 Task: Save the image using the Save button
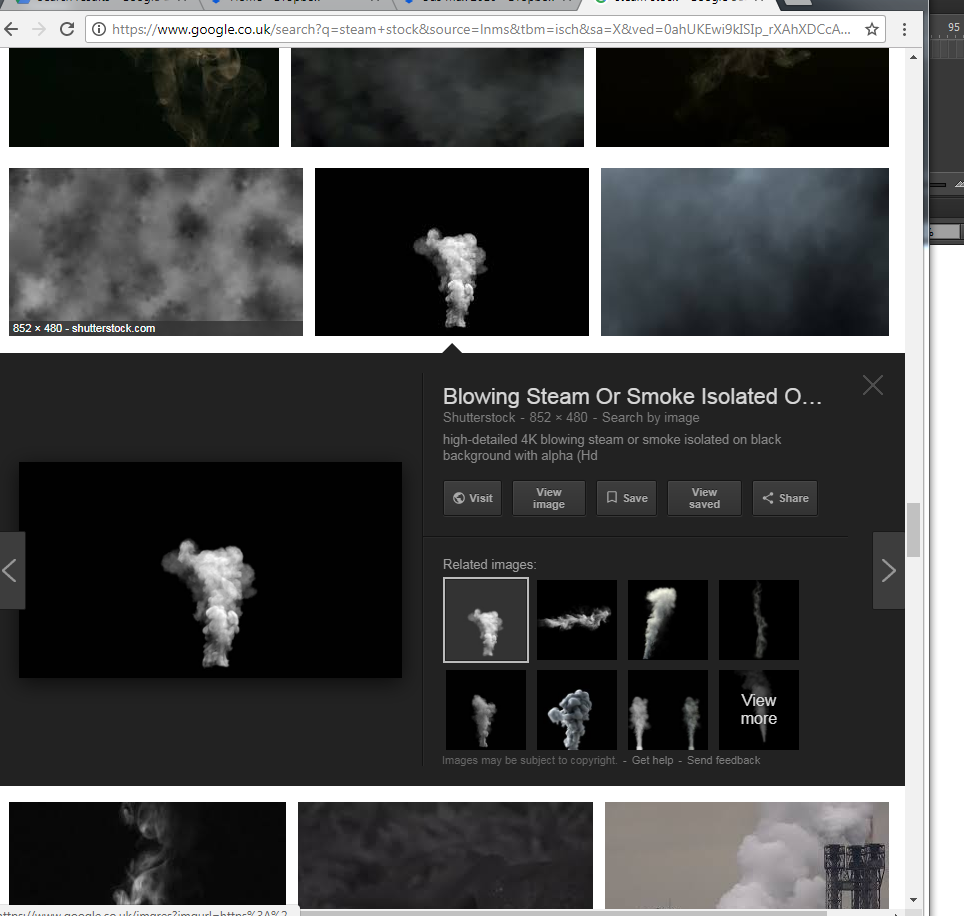tap(625, 498)
